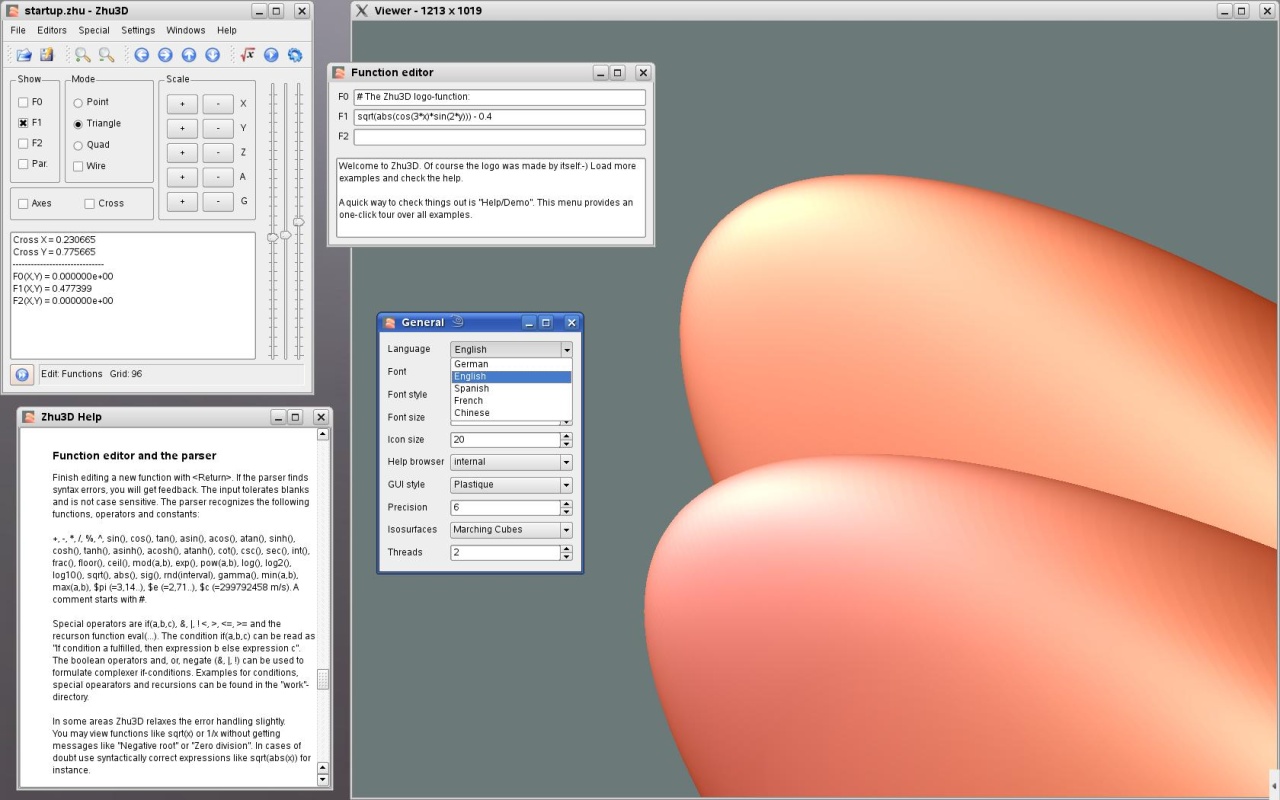Choose French from the language list
Viewport: 1280px width, 800px height.
pyautogui.click(x=511, y=400)
